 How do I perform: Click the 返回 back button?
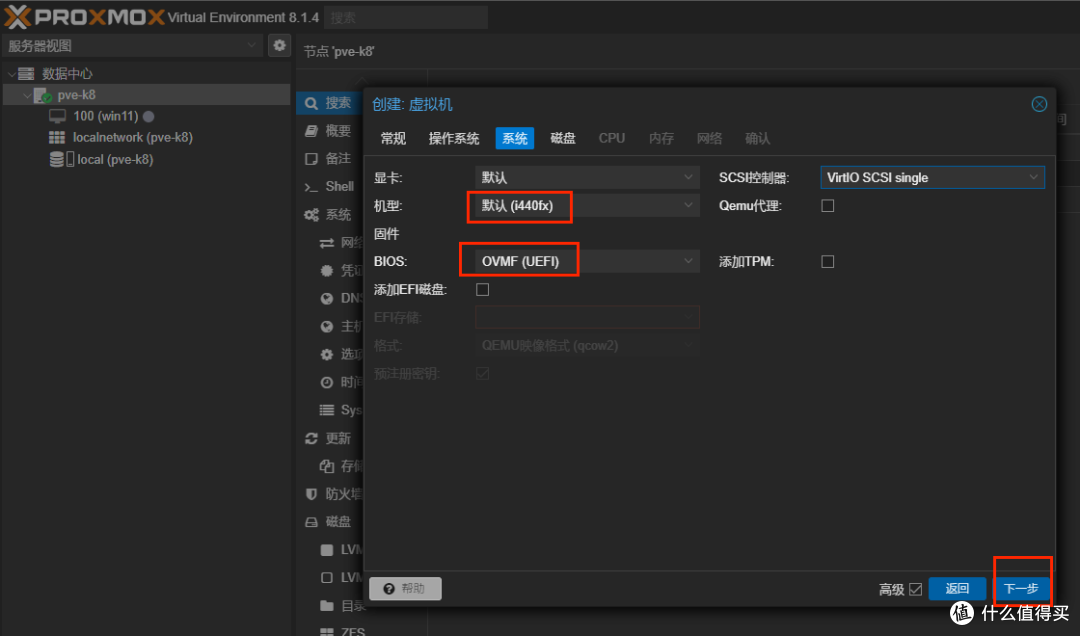957,588
